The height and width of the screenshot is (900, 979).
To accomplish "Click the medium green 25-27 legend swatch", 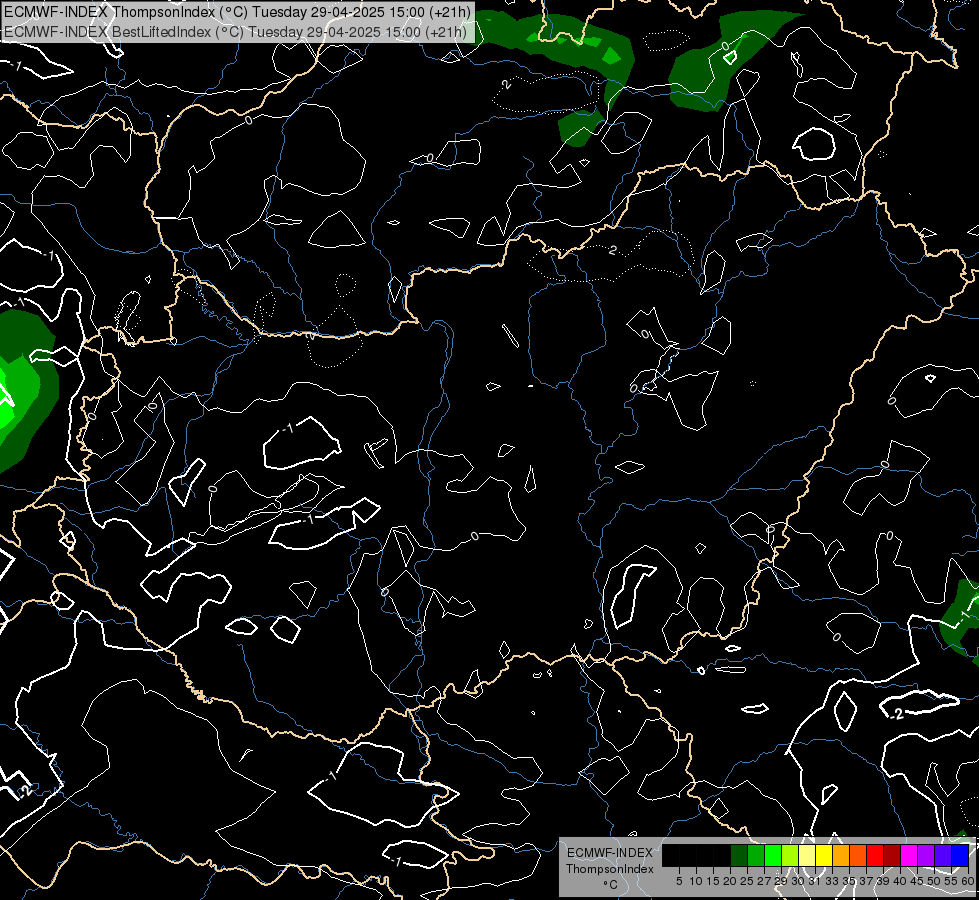I will point(755,855).
